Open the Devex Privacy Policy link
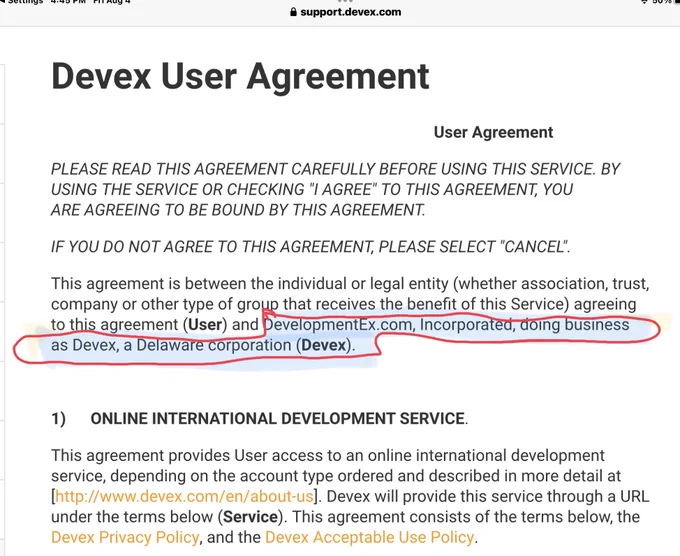Viewport: 680px width, 556px height. (x=125, y=537)
